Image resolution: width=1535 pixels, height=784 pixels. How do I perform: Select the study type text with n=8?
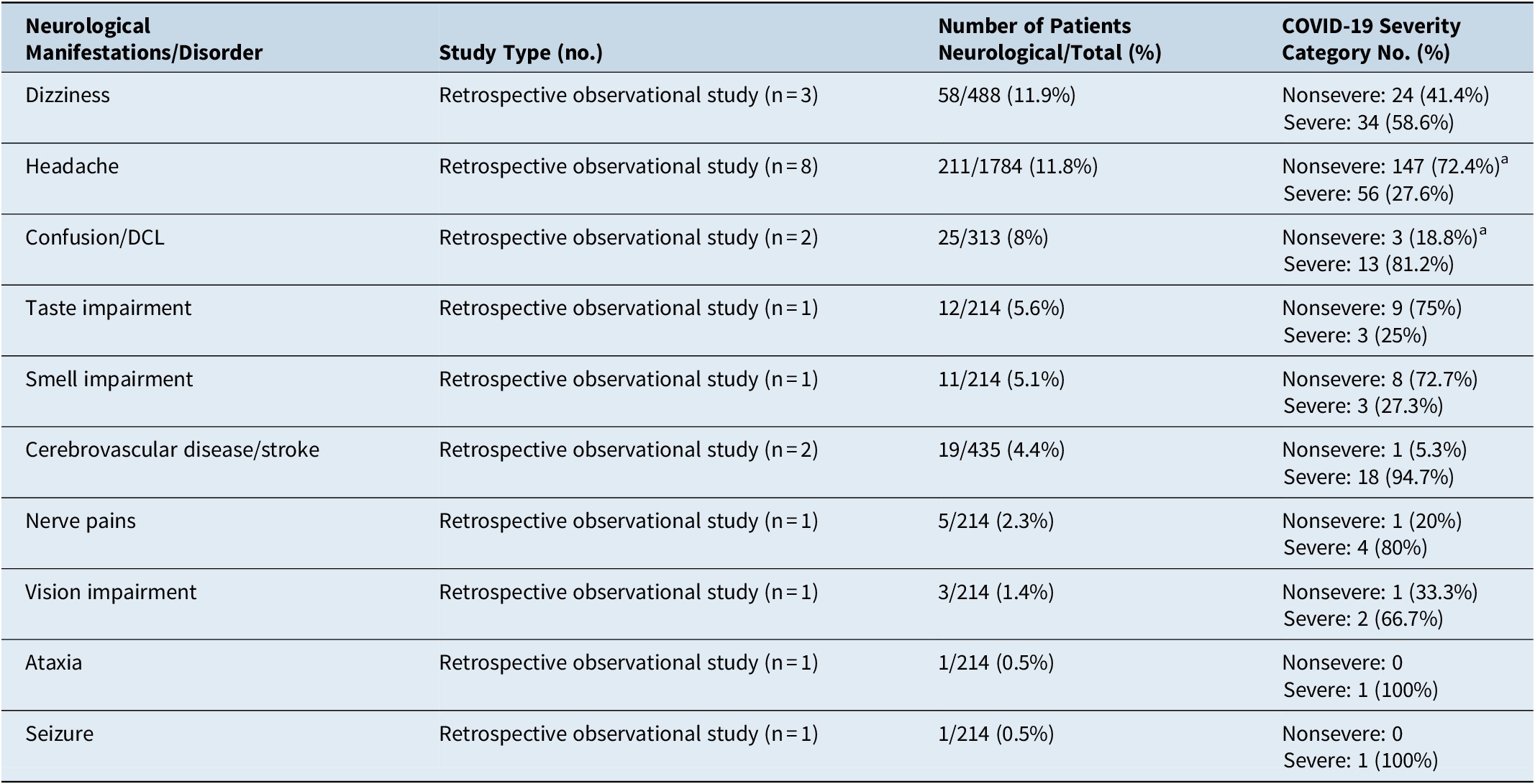click(628, 167)
